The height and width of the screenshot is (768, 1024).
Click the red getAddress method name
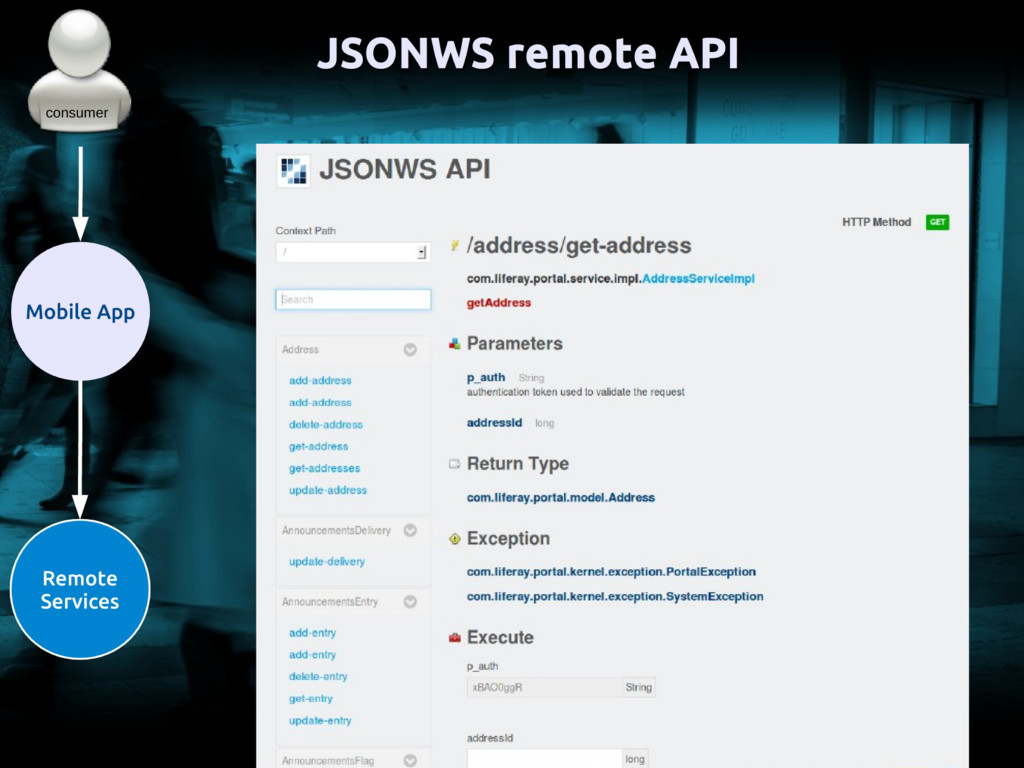(499, 303)
